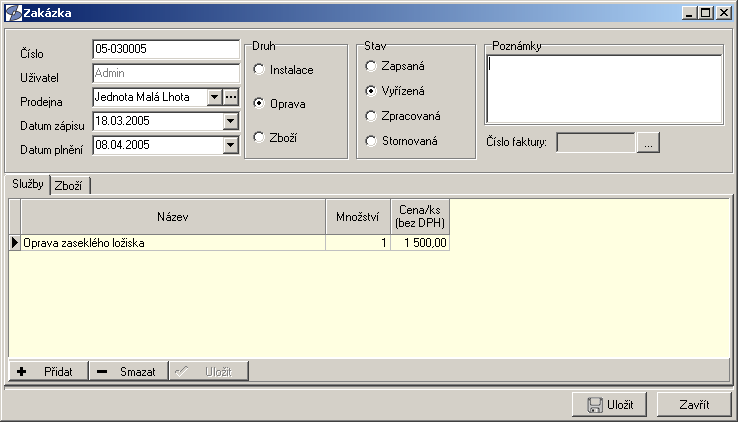Mark the order as Stornovaná
This screenshot has width=738, height=422.
click(x=372, y=141)
